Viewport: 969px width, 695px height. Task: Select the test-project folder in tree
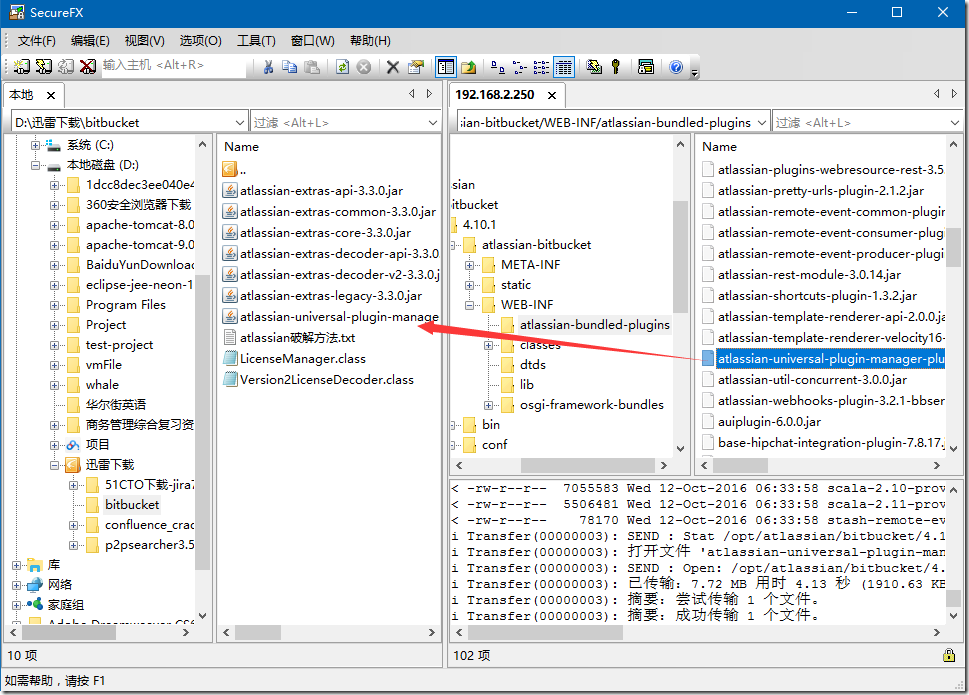119,345
